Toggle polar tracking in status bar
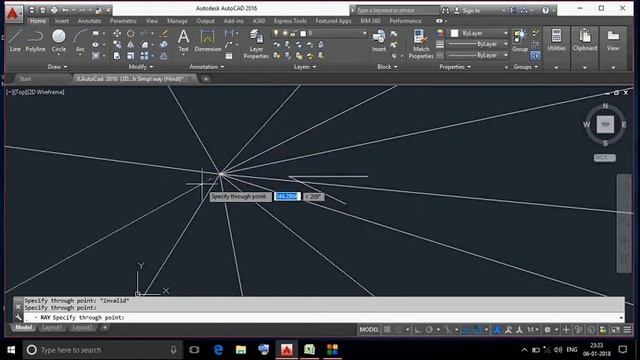Viewport: 640px width, 360px height. tap(429, 329)
